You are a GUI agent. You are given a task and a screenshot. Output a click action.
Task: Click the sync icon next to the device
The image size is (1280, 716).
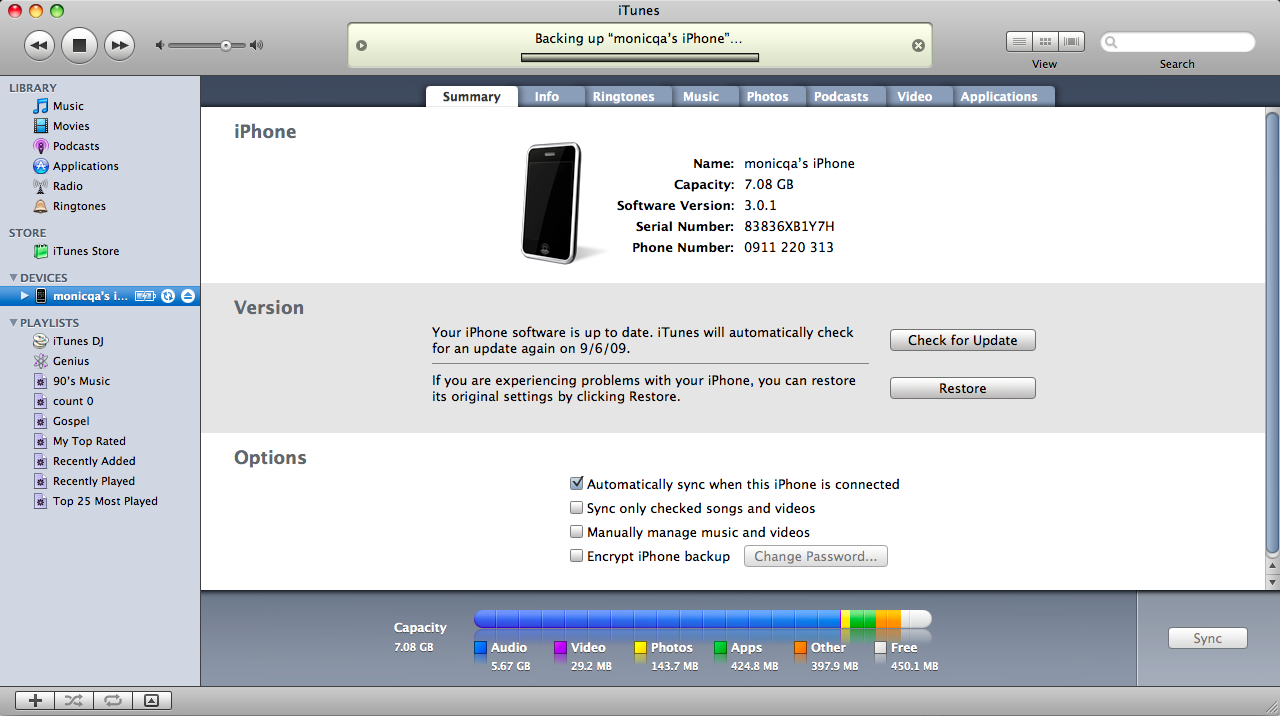coord(168,296)
